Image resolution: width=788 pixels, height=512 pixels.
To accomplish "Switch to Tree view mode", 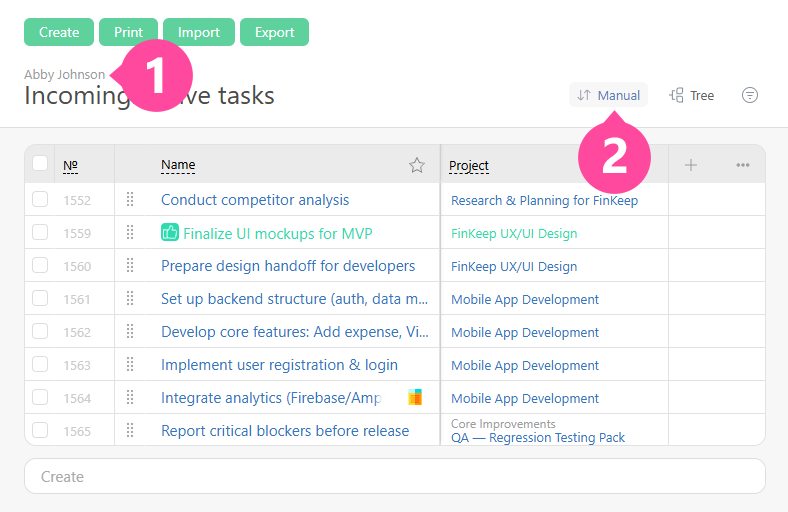I will point(692,95).
